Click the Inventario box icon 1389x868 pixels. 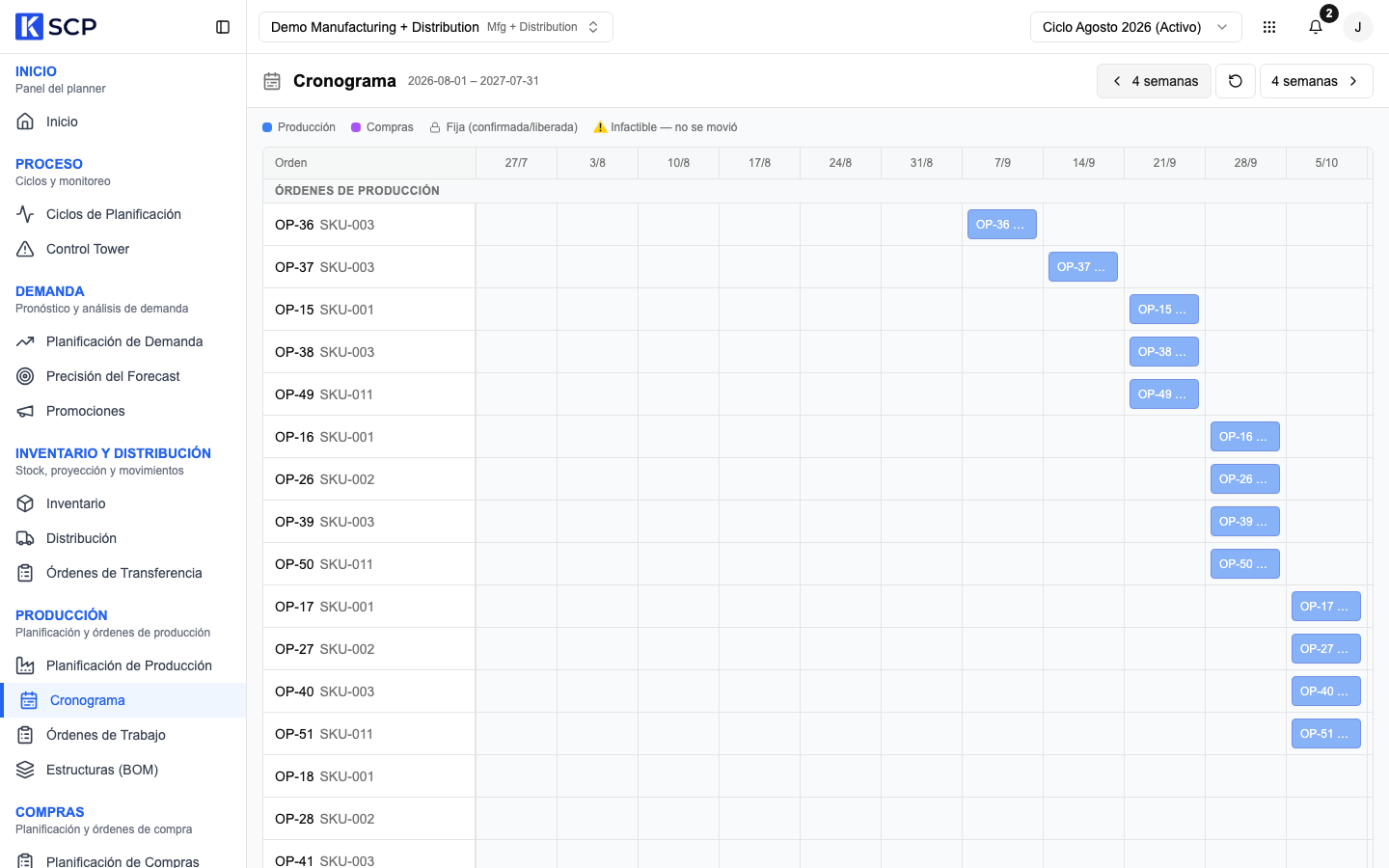(x=25, y=503)
